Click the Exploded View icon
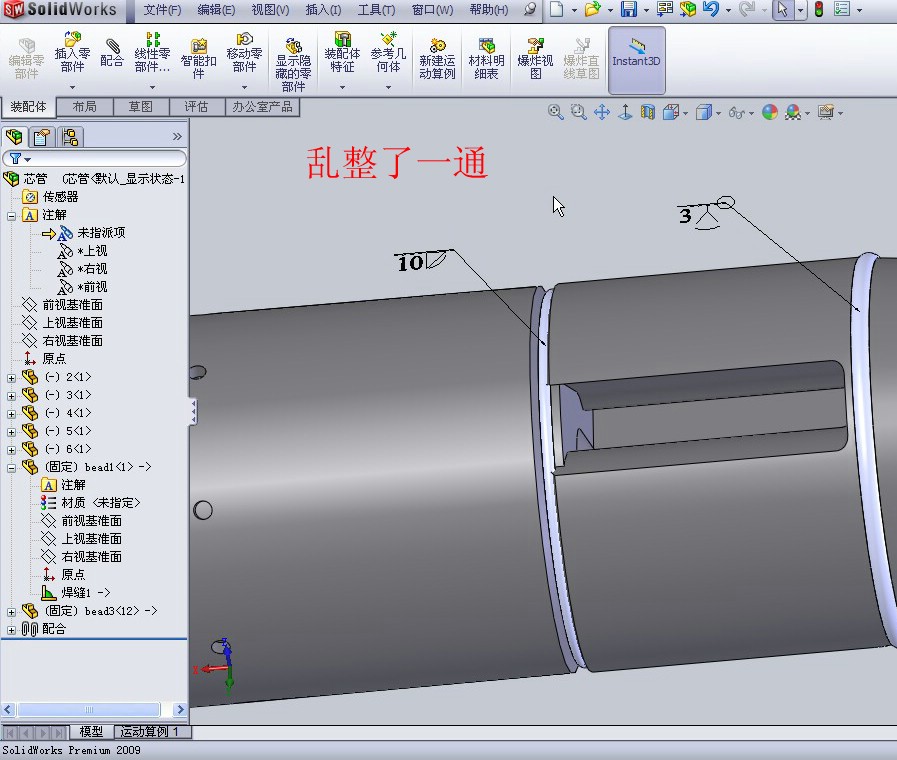The height and width of the screenshot is (760, 897). 535,58
